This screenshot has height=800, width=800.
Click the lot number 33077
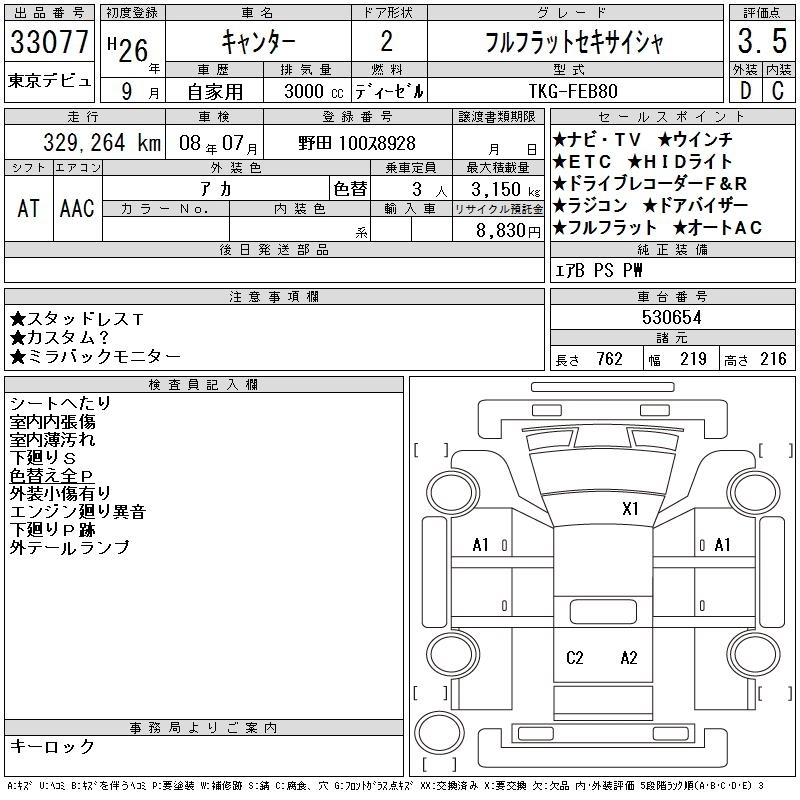[x=49, y=43]
